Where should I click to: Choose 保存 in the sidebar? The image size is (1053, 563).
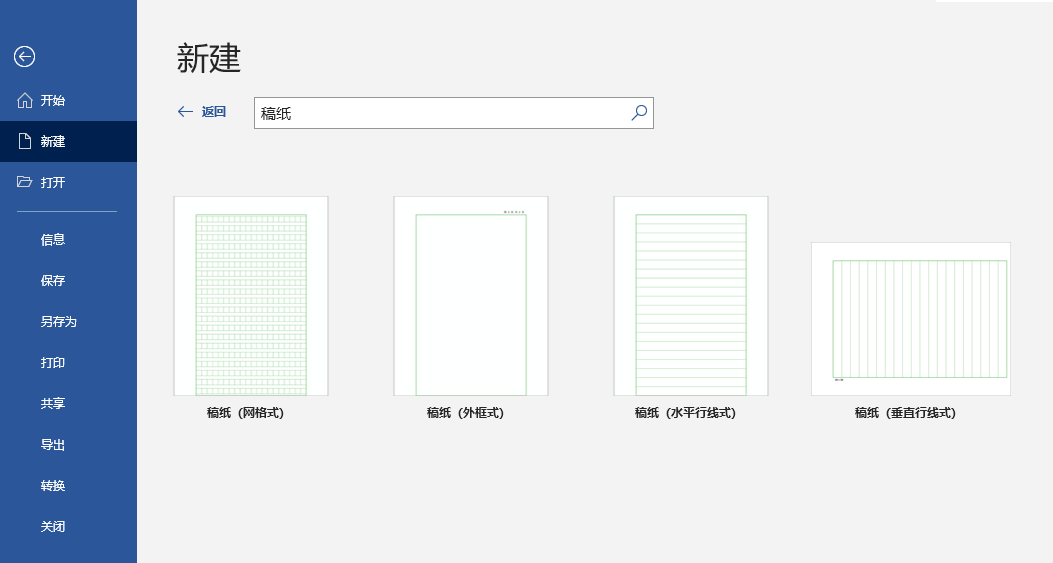pos(68,280)
